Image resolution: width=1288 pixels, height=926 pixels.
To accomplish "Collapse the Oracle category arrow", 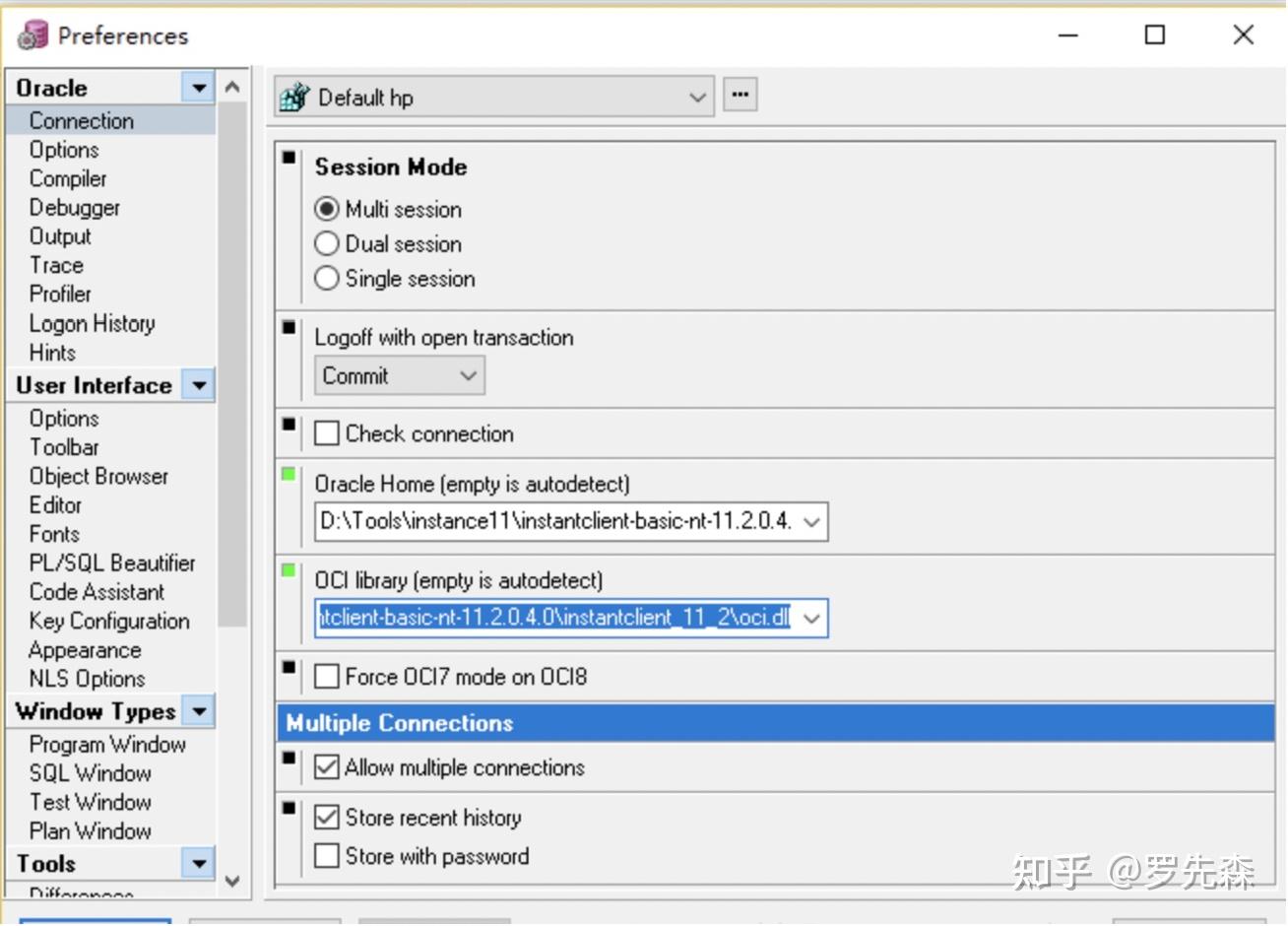I will [199, 88].
